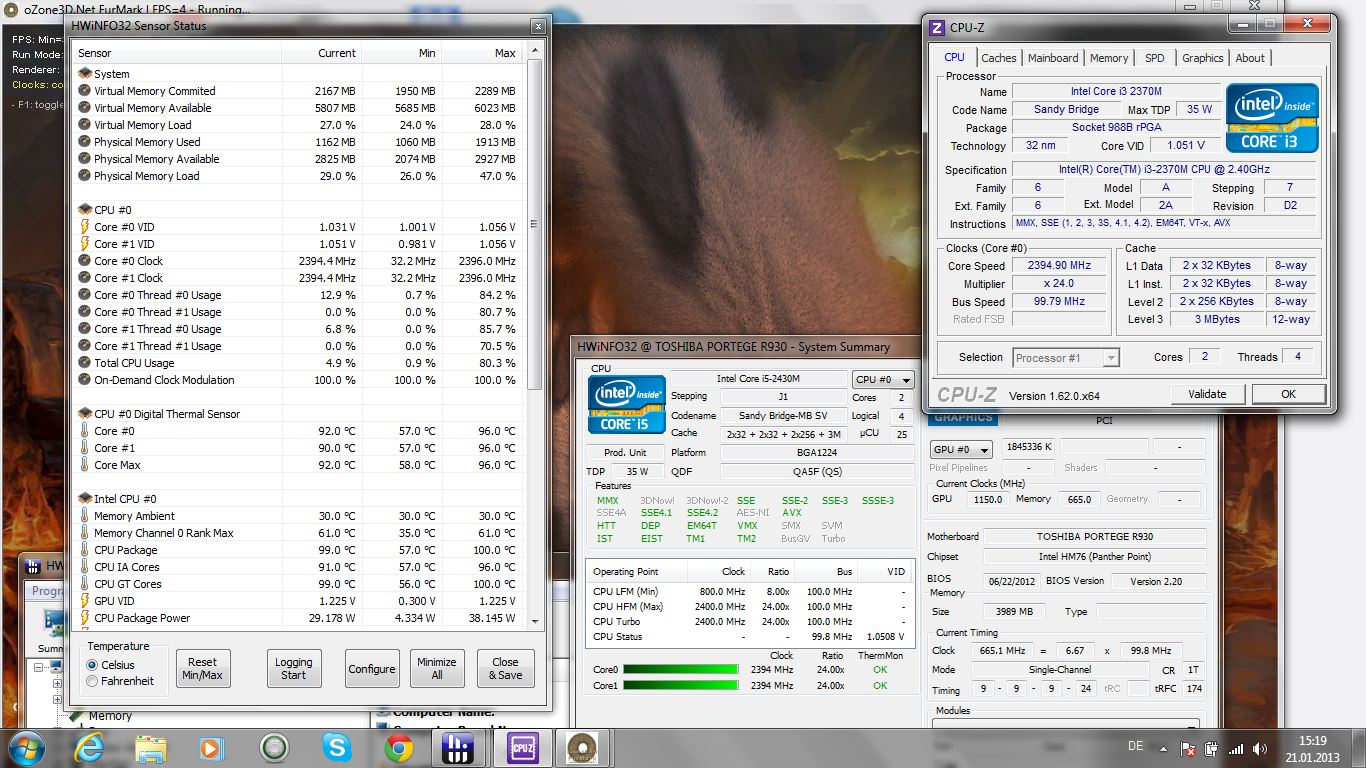Open the Processor #1 selection dropdown in CPU-Z
Screen dimensions: 1366x768
click(x=1065, y=357)
